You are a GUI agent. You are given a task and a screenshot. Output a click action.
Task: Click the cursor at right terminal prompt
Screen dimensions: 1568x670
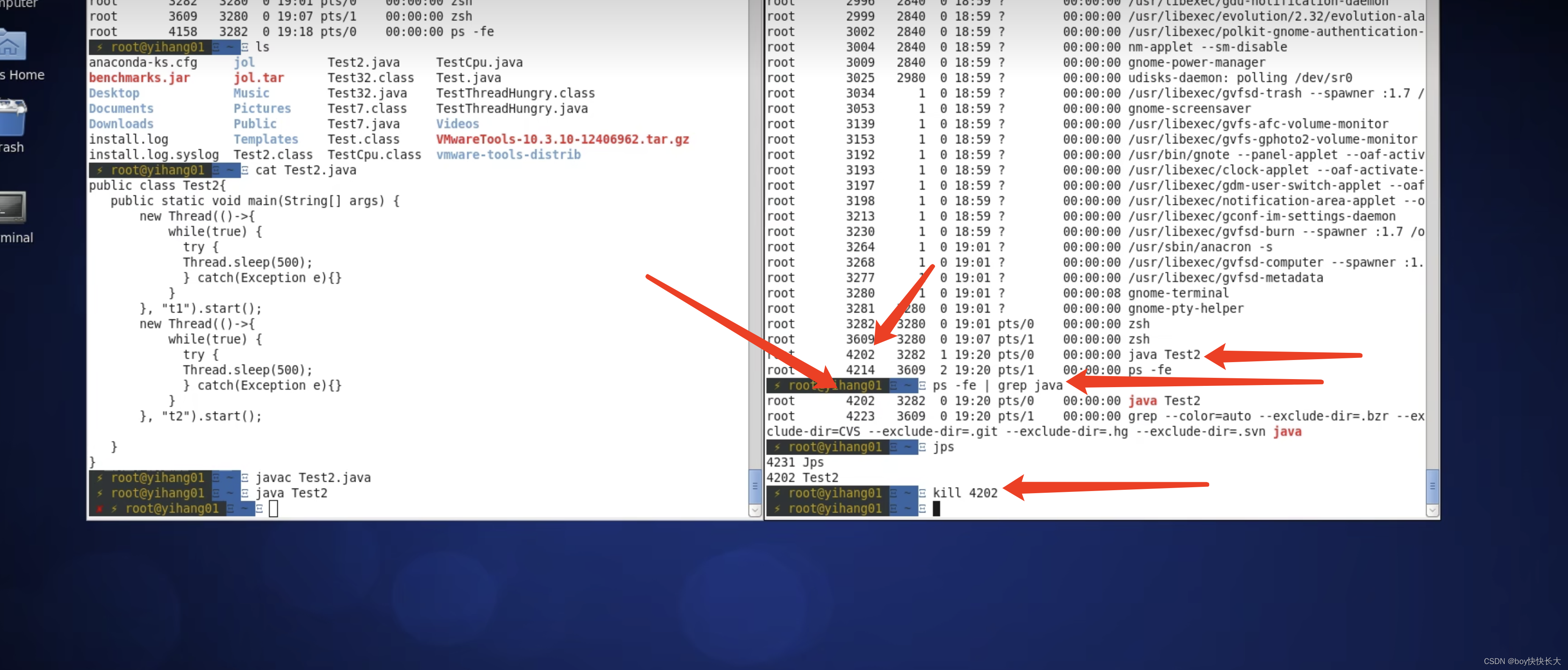pyautogui.click(x=936, y=509)
